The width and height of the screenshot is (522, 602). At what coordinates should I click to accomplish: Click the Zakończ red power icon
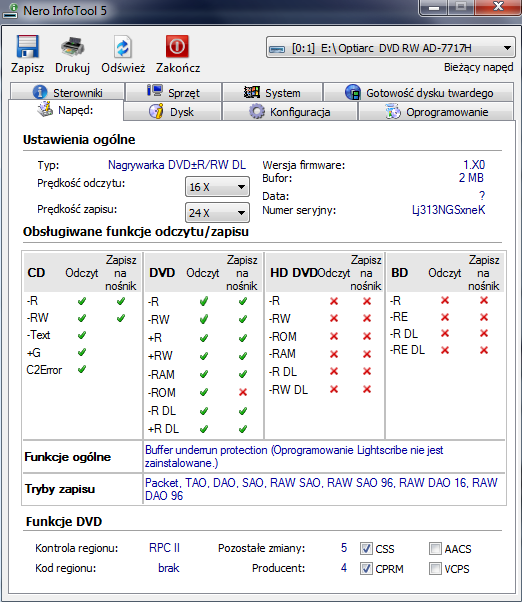click(x=177, y=46)
